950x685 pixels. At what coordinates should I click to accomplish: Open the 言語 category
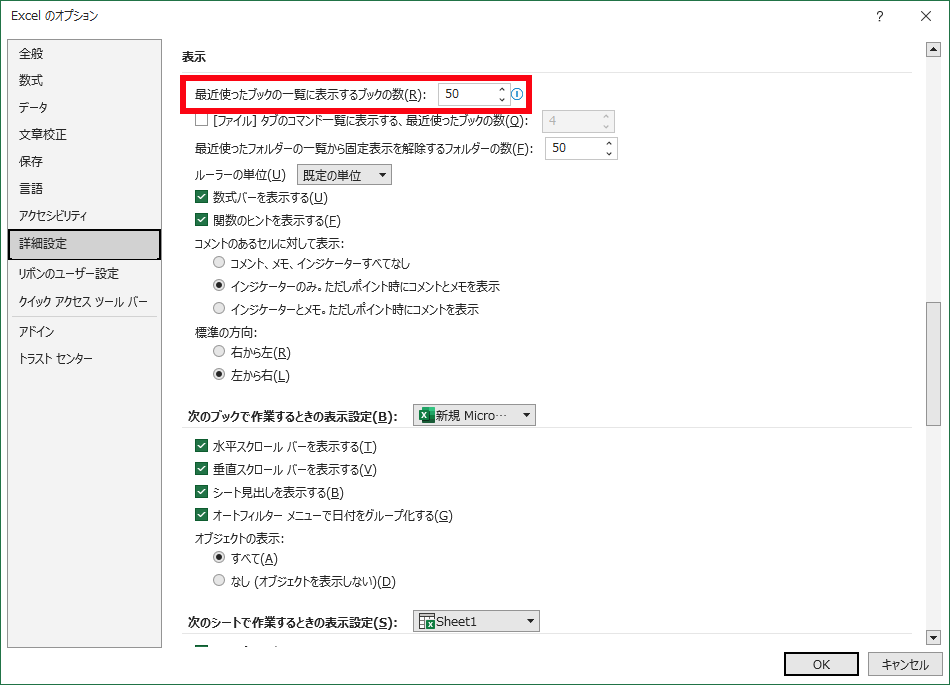point(84,188)
